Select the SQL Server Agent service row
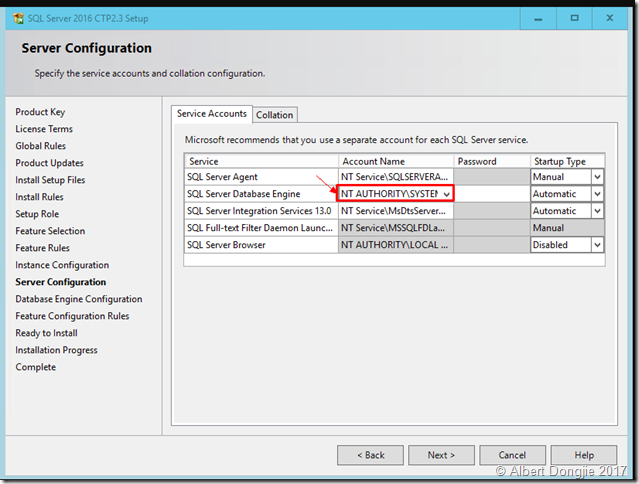Viewport: 639px width, 484px height. tap(261, 177)
